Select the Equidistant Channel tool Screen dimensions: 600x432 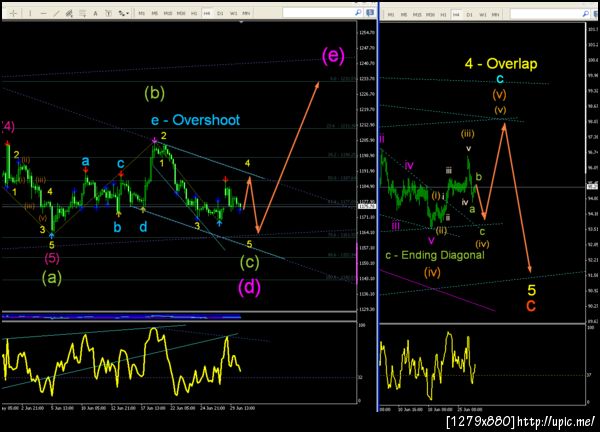[x=69, y=13]
